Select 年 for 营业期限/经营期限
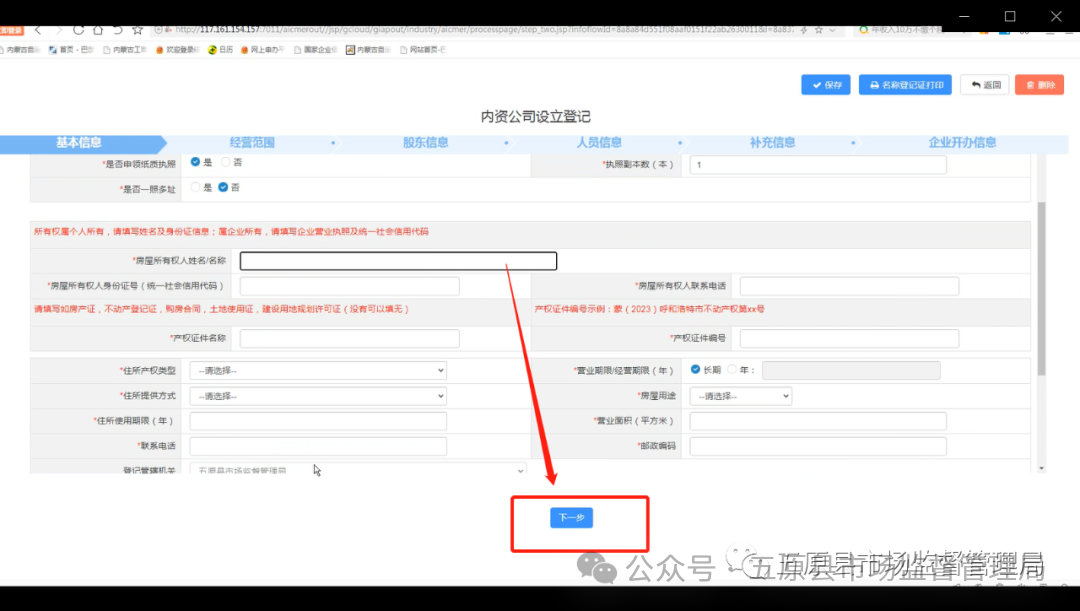Viewport: 1080px width, 611px height. [731, 369]
